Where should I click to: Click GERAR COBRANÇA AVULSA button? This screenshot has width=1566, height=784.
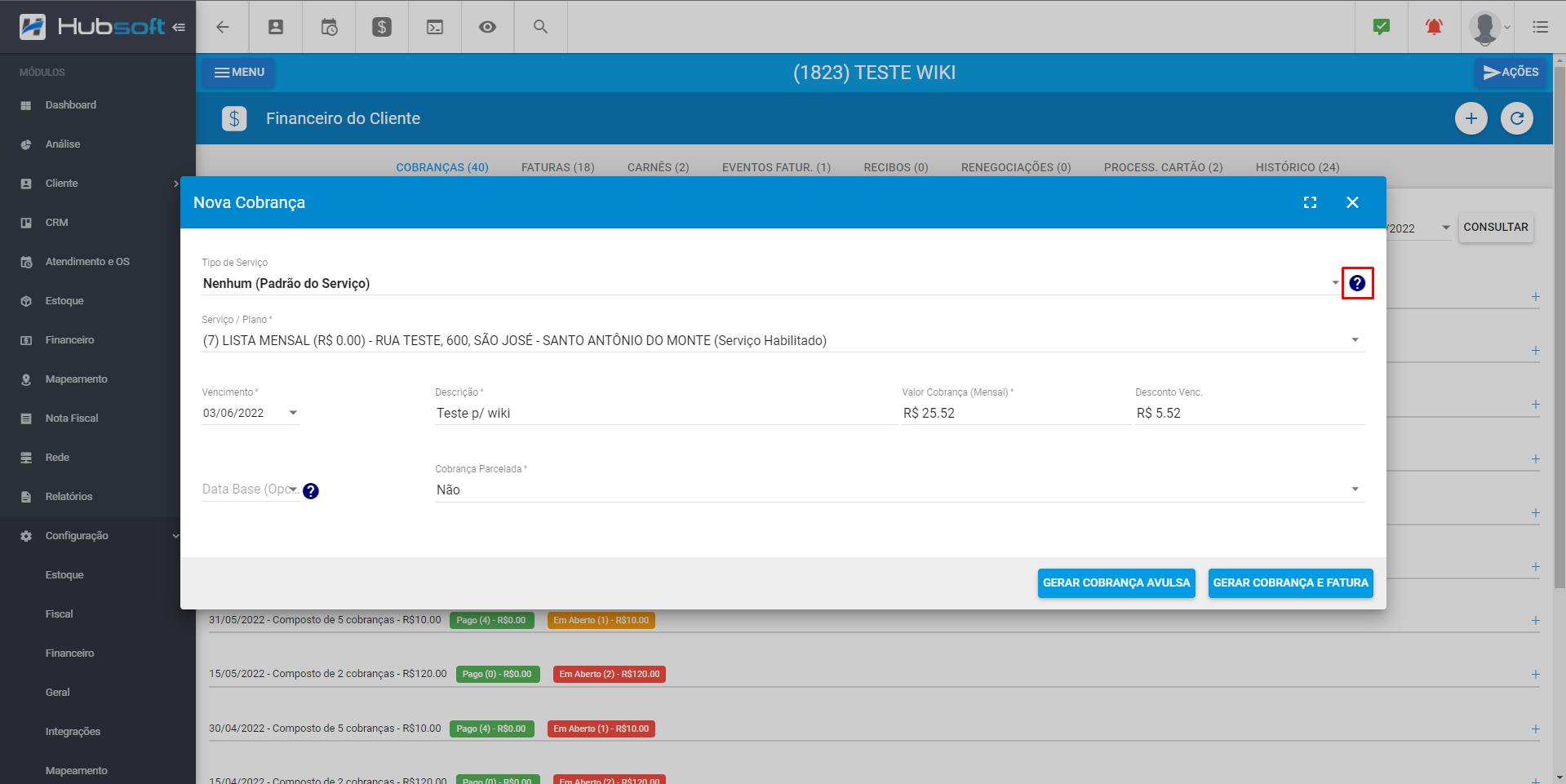point(1116,583)
